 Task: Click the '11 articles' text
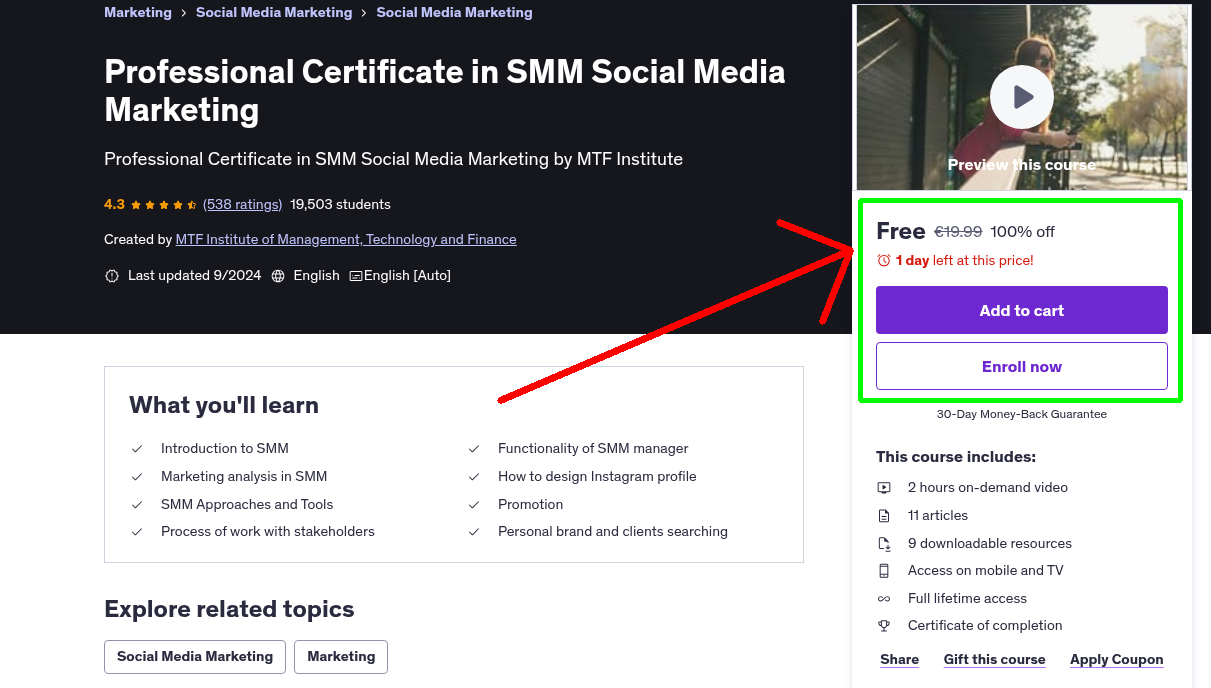(x=938, y=515)
